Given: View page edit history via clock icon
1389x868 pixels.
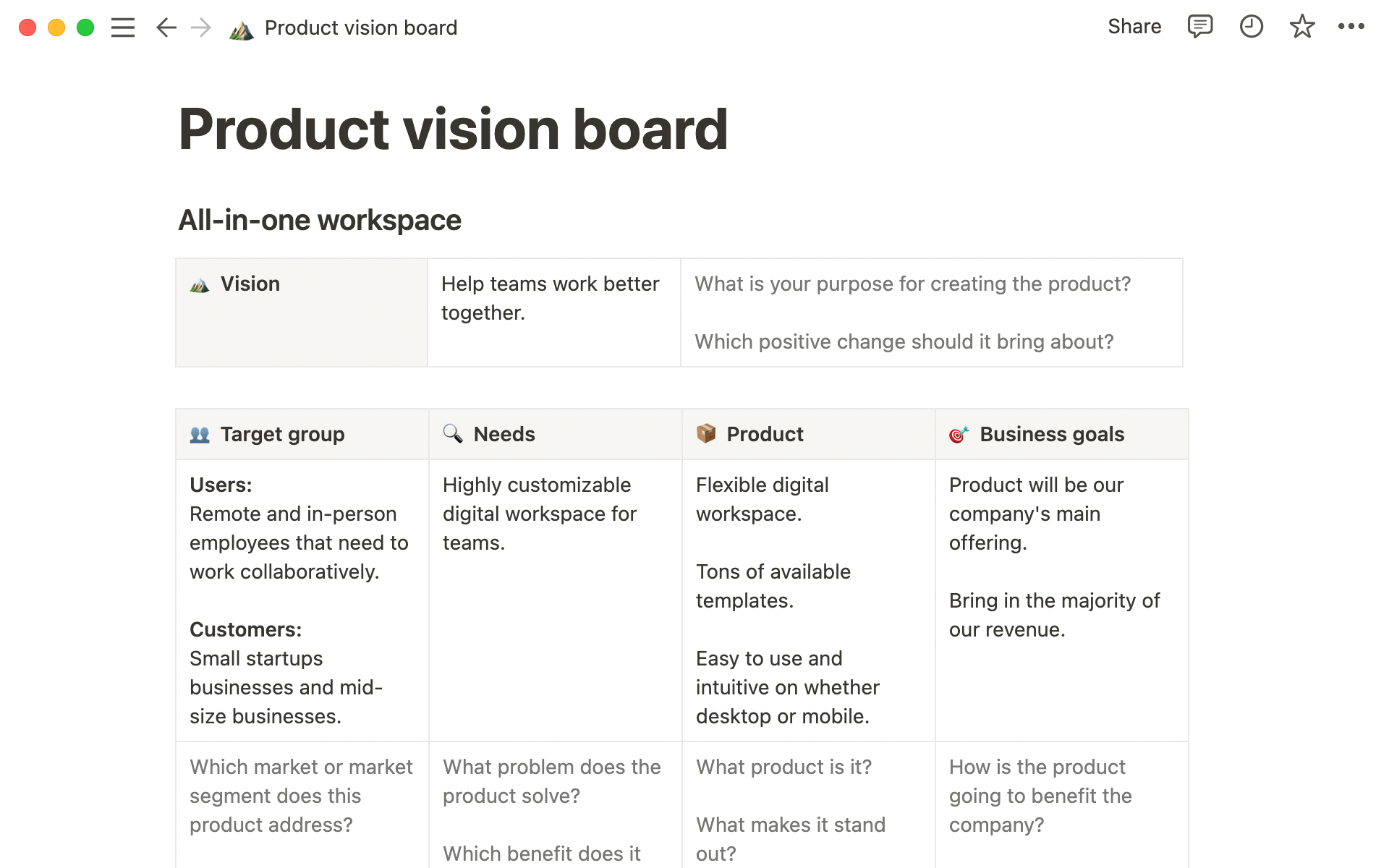Looking at the screenshot, I should click(x=1251, y=27).
